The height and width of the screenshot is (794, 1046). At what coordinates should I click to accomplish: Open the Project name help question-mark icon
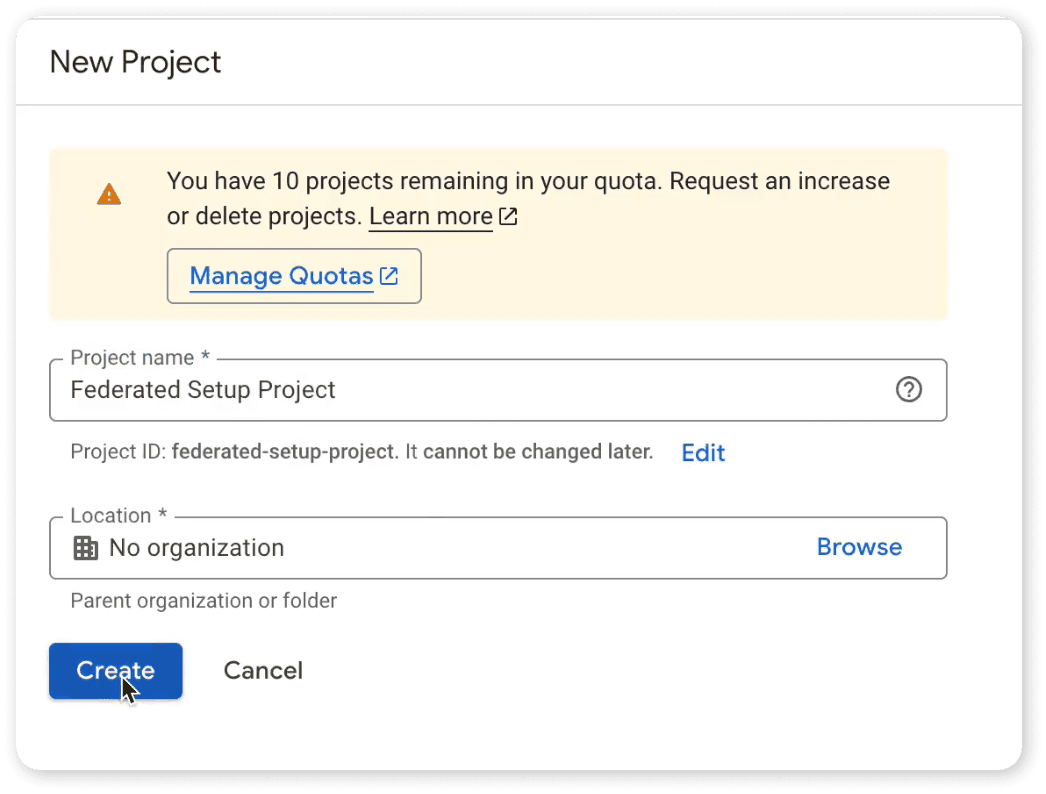[x=908, y=390]
